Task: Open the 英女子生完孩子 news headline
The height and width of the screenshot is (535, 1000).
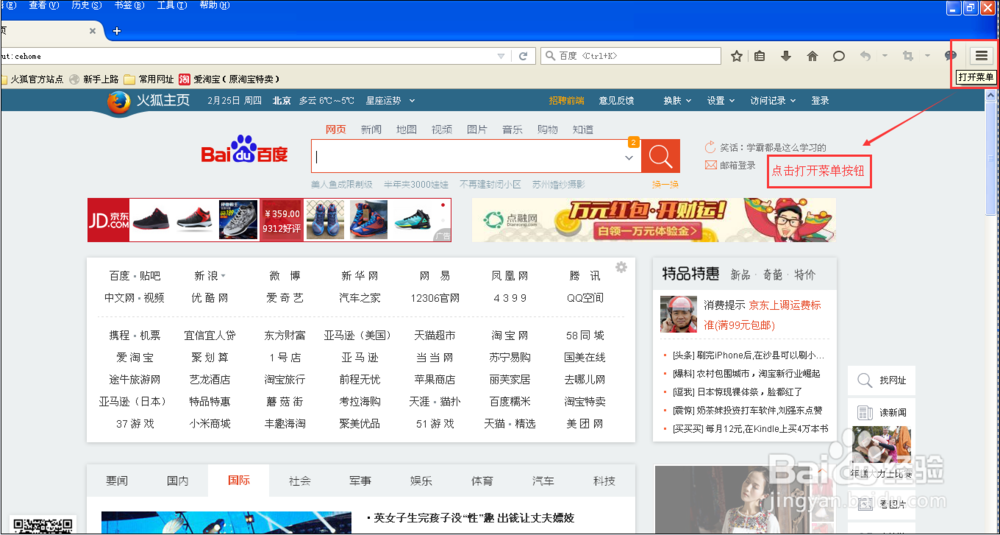Action: [474, 518]
